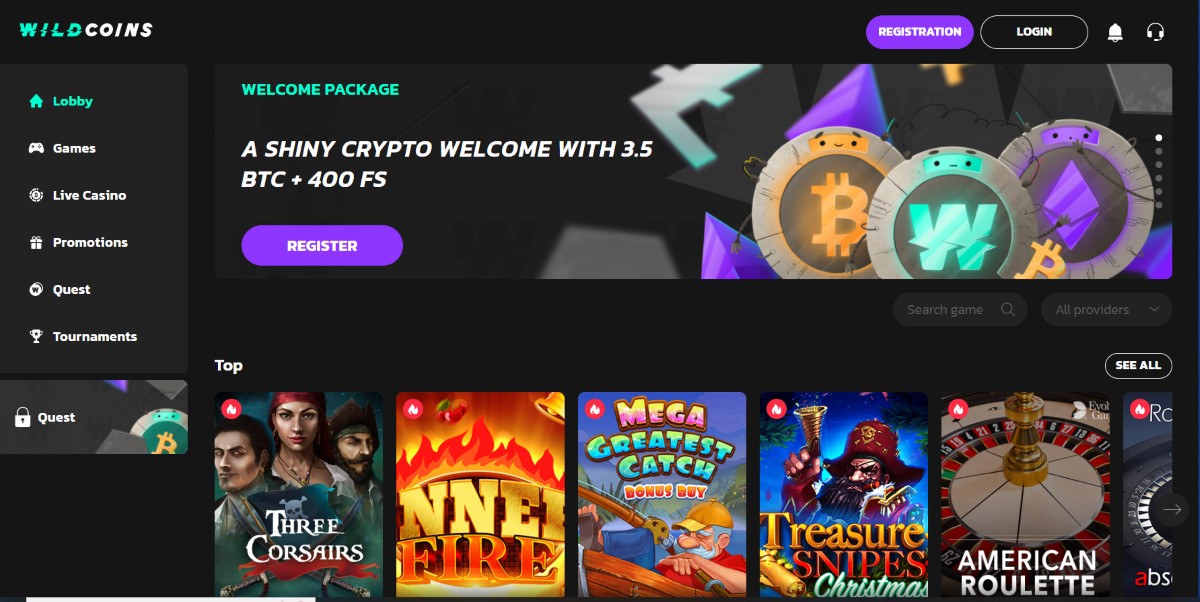Expand the All providers dropdown
This screenshot has height=602, width=1200.
pos(1106,309)
